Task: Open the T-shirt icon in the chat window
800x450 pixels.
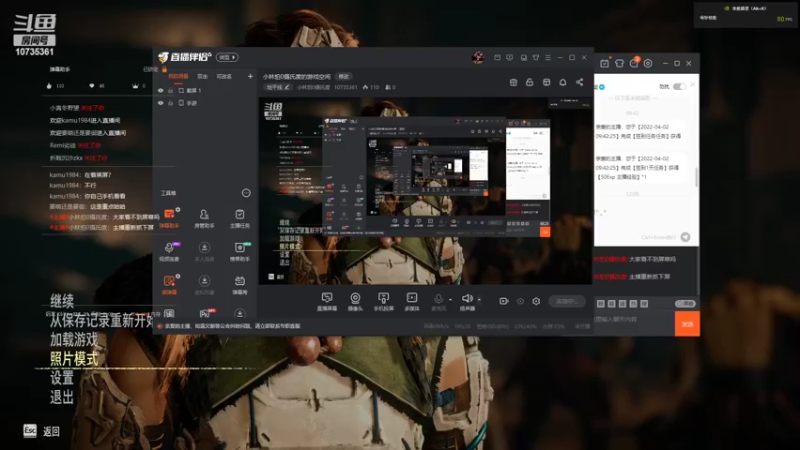Action: 619,63
